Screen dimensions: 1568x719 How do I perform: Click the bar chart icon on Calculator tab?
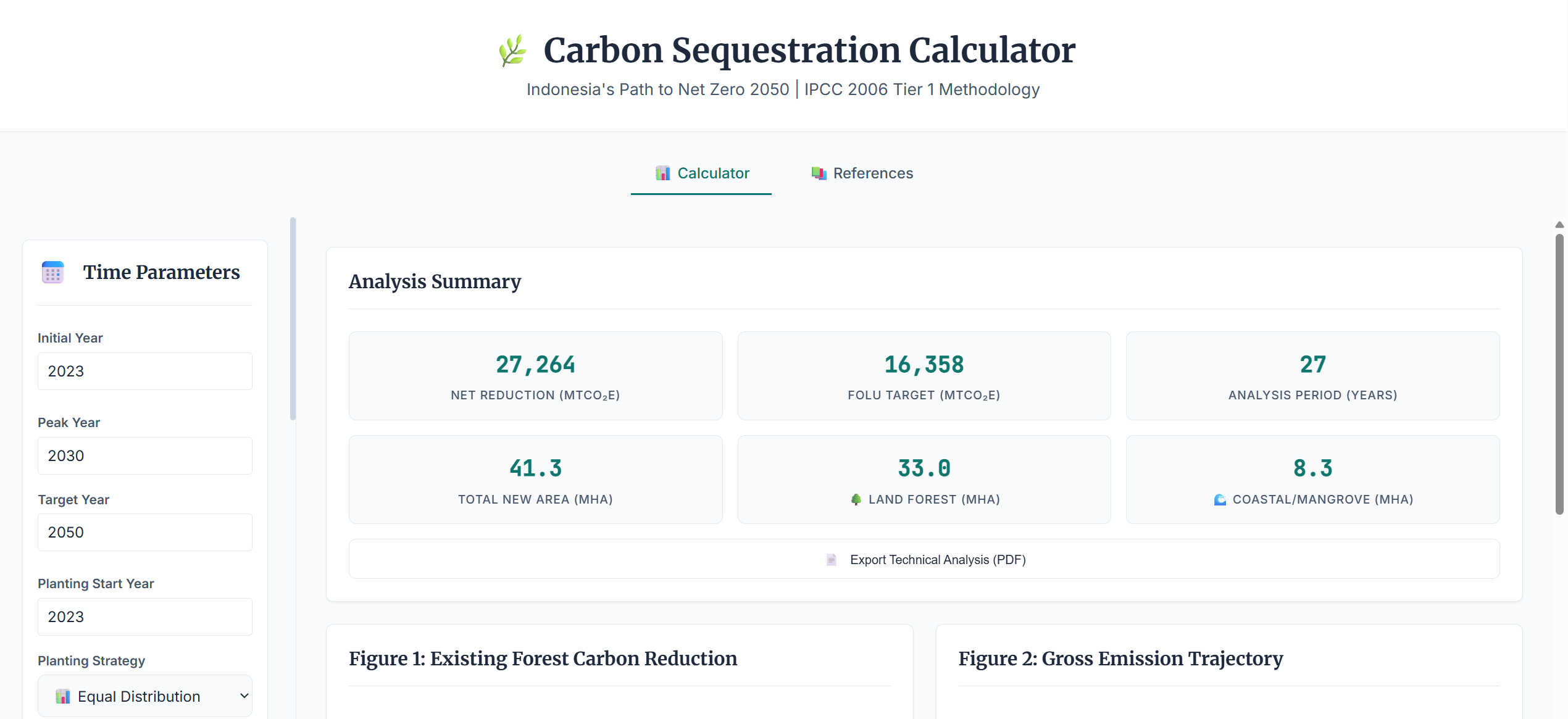click(662, 173)
